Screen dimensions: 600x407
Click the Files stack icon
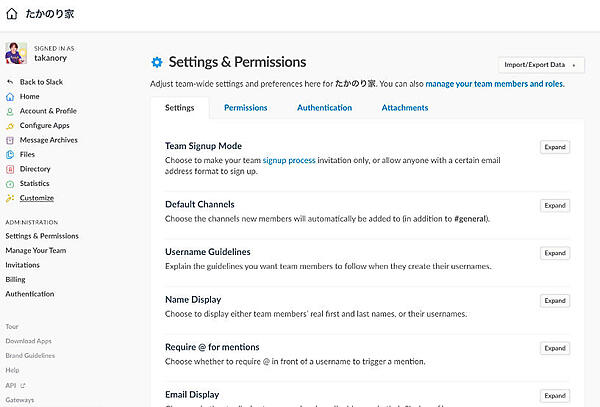click(x=10, y=155)
